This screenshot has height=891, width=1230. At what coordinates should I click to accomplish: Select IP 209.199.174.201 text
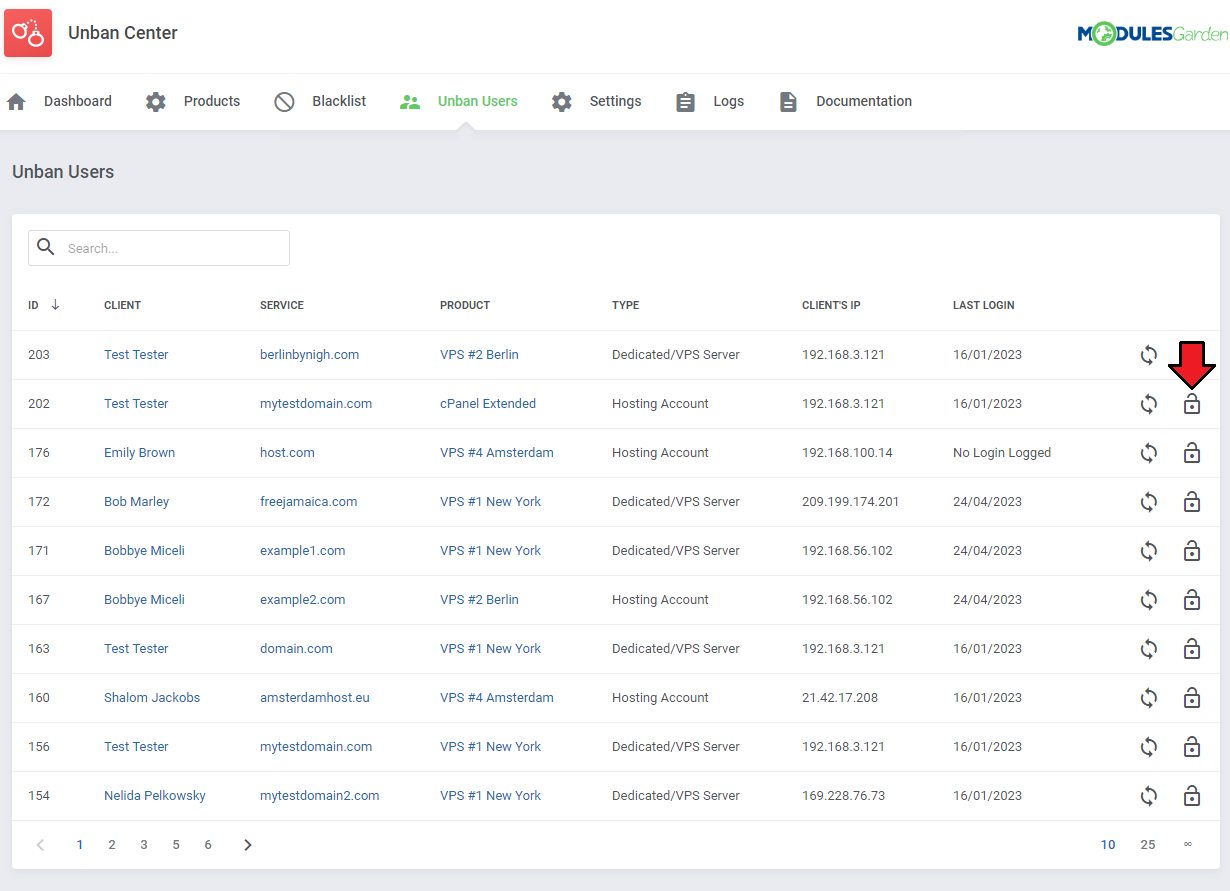[x=850, y=502]
